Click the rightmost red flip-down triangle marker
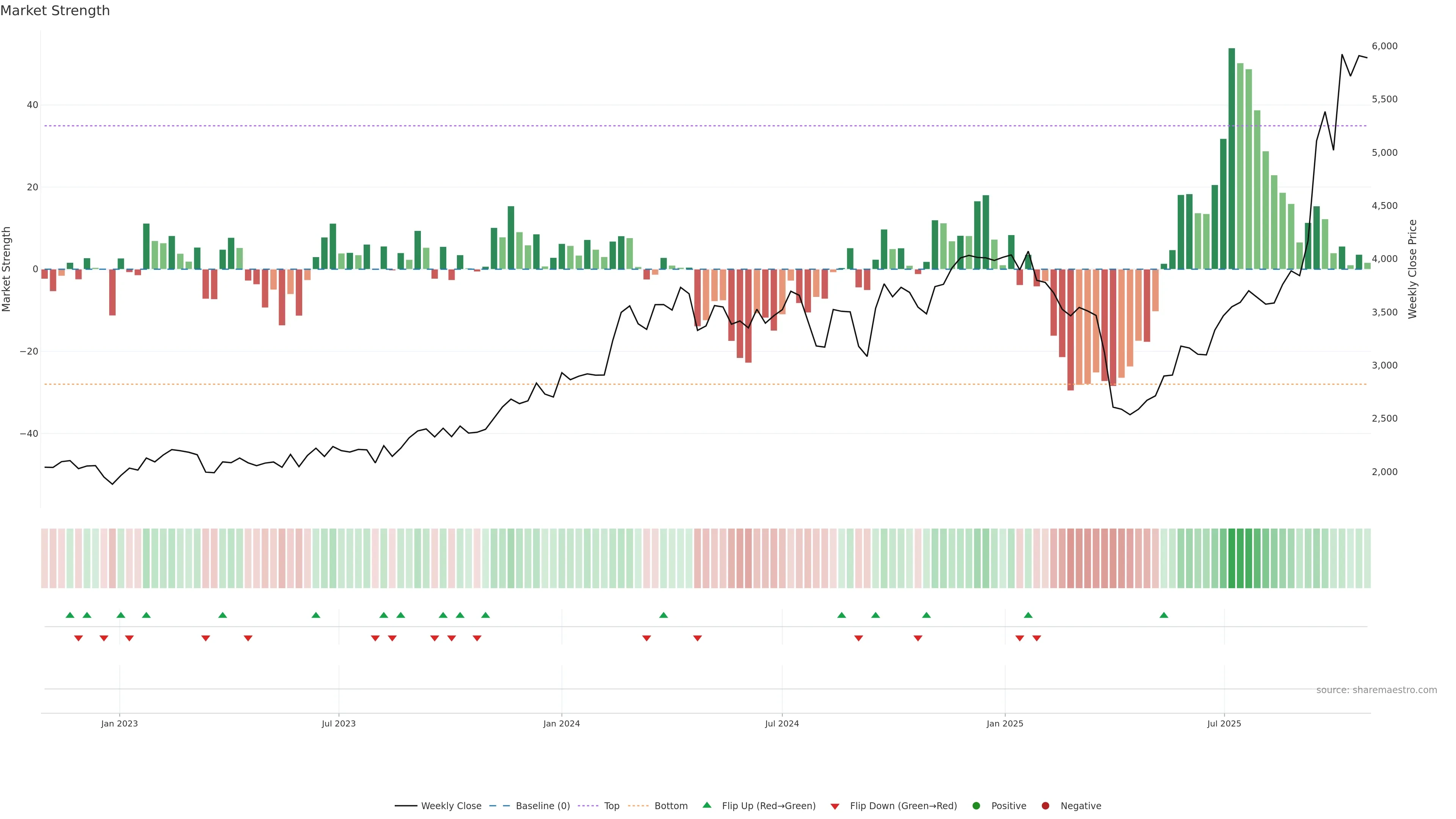This screenshot has height=819, width=1456. click(1037, 638)
